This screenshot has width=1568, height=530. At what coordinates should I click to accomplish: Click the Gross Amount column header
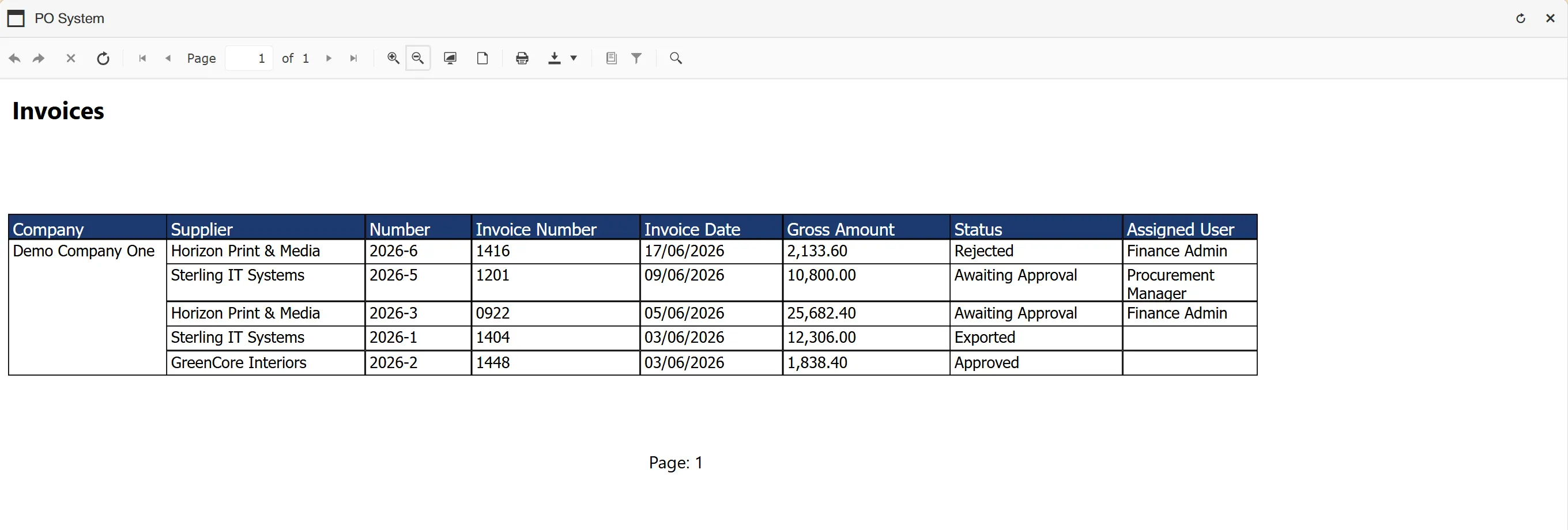pyautogui.click(x=866, y=227)
